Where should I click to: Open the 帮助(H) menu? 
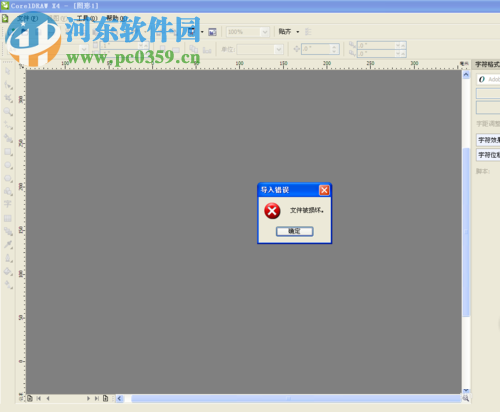[116, 18]
